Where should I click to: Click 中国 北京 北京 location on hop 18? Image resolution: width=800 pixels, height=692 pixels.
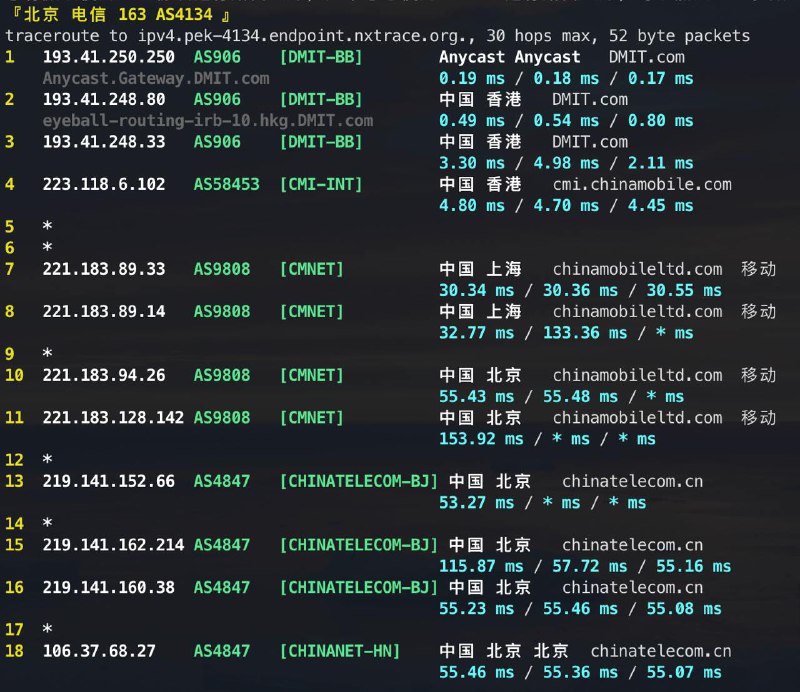[x=504, y=651]
